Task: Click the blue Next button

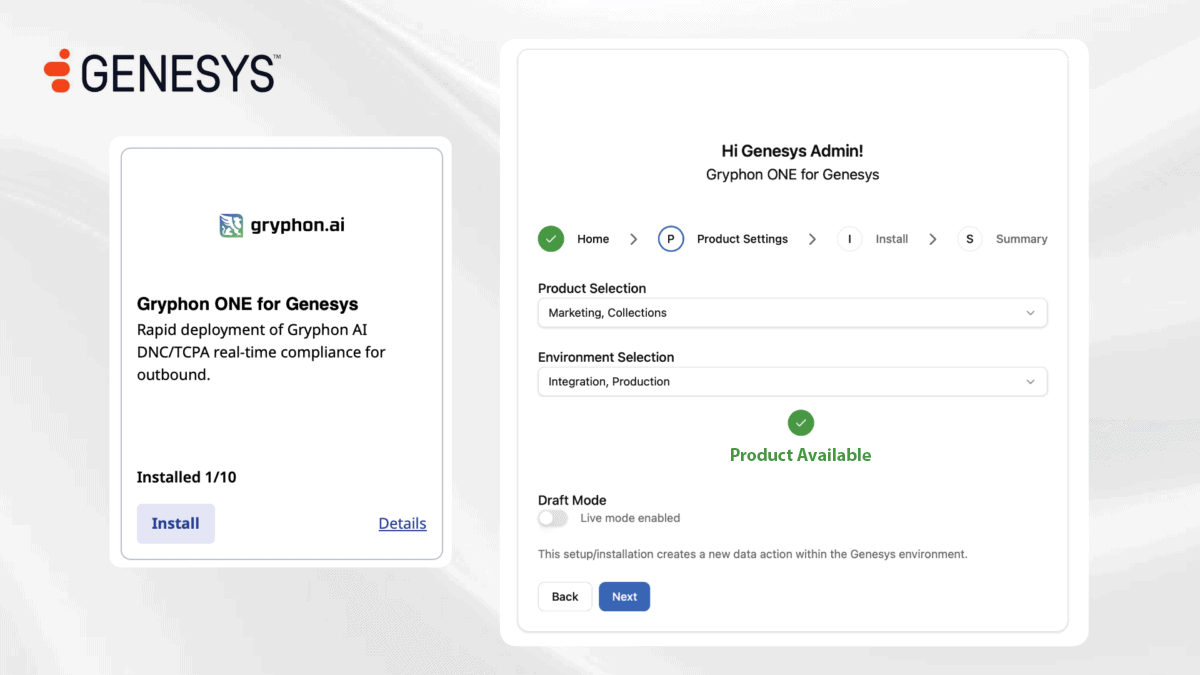Action: (x=624, y=597)
